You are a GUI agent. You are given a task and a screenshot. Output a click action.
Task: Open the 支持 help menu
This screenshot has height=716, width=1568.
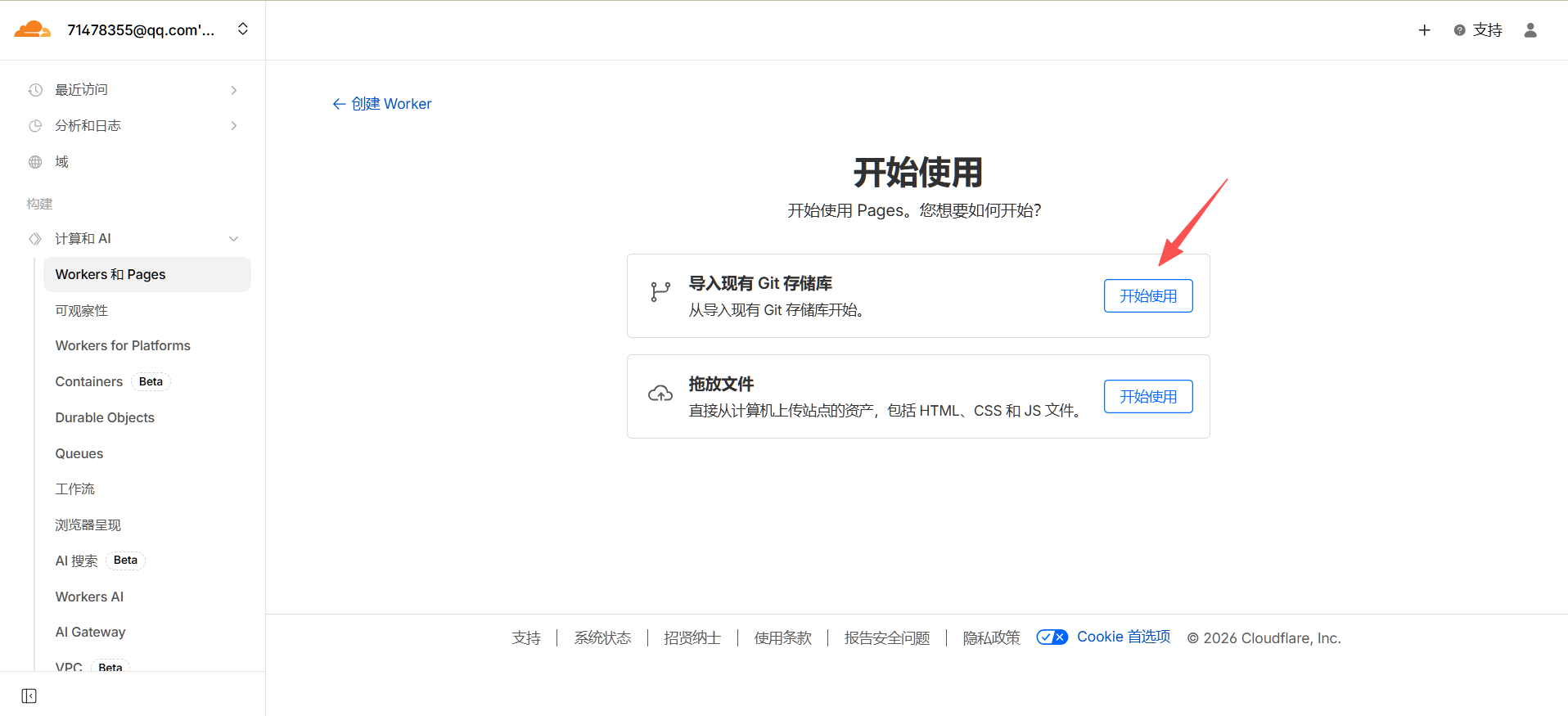click(x=1478, y=30)
